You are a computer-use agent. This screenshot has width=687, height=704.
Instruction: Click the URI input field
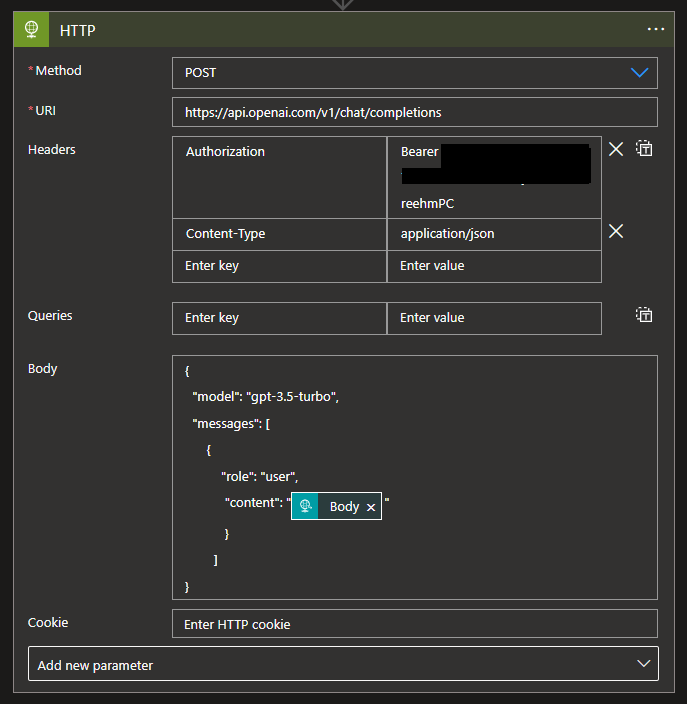pyautogui.click(x=414, y=112)
